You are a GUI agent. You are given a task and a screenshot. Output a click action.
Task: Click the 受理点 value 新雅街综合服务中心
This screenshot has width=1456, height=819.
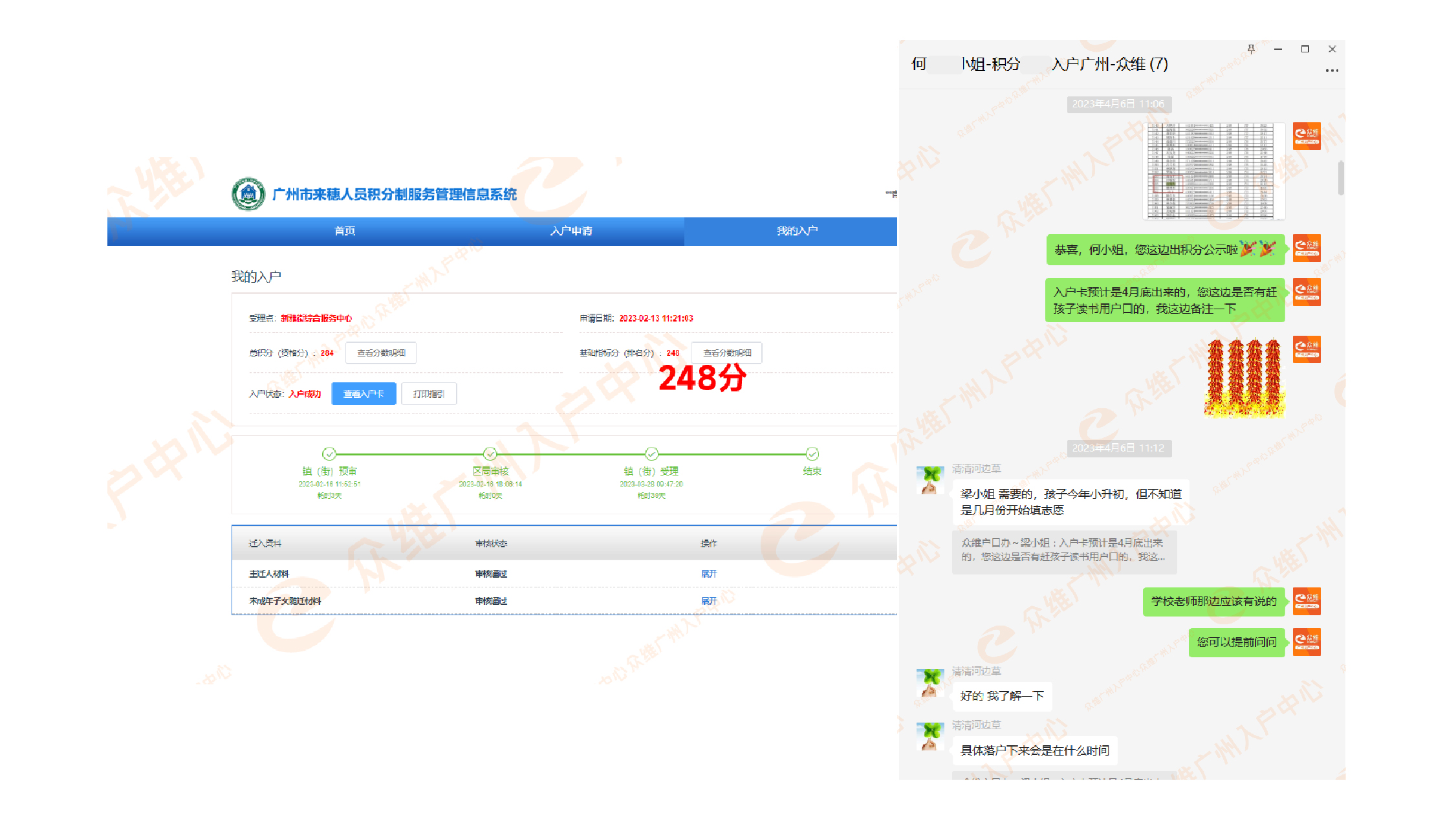pyautogui.click(x=316, y=318)
